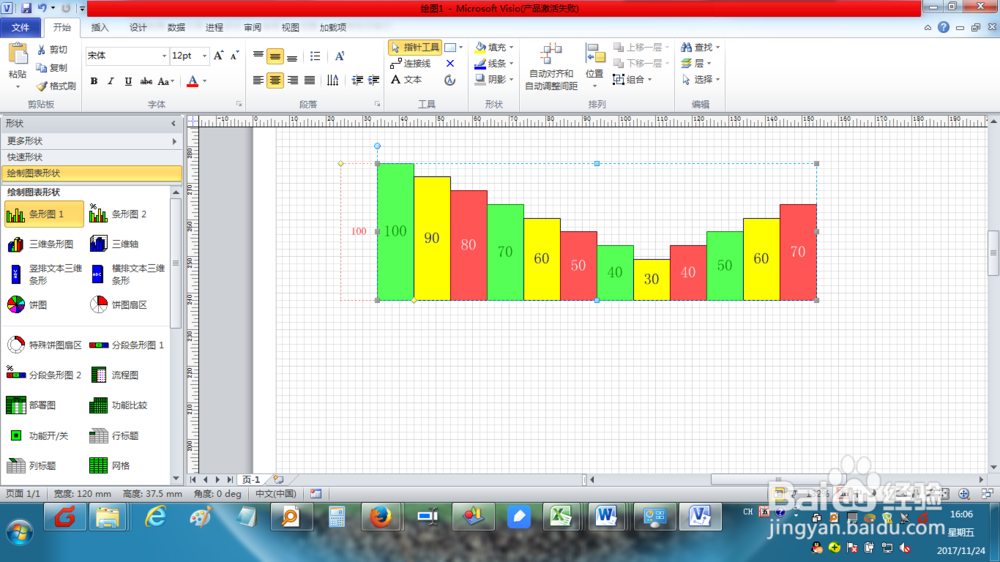The width and height of the screenshot is (1000, 562).
Task: Toggle Bold formatting
Action: (94, 81)
